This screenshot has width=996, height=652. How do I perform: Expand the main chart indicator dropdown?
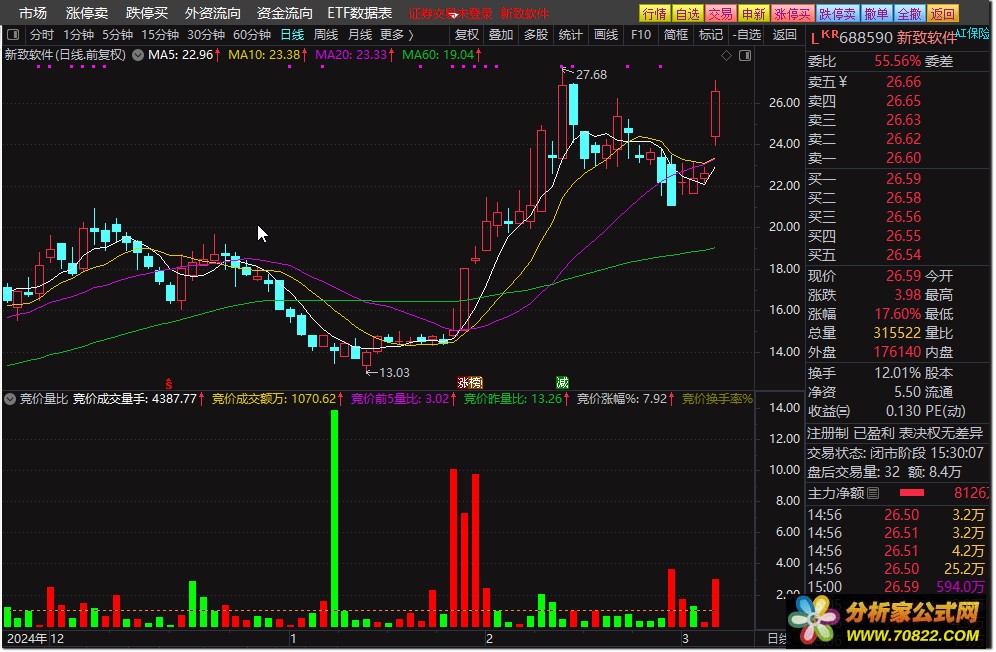pyautogui.click(x=137, y=55)
